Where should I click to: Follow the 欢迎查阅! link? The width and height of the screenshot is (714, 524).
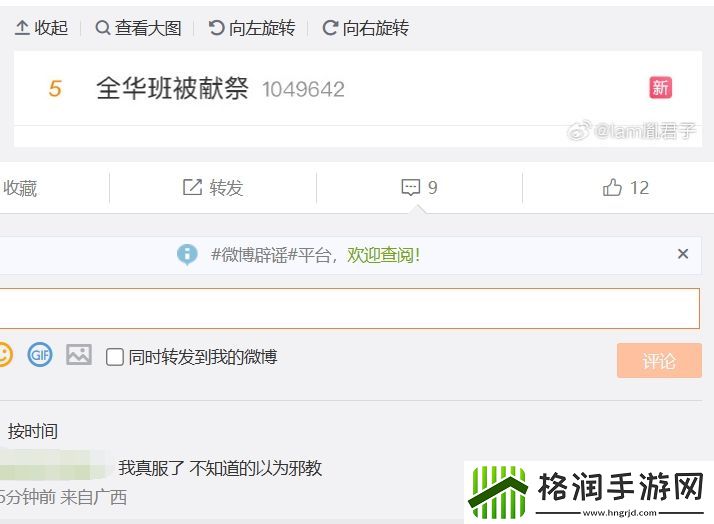pyautogui.click(x=383, y=255)
